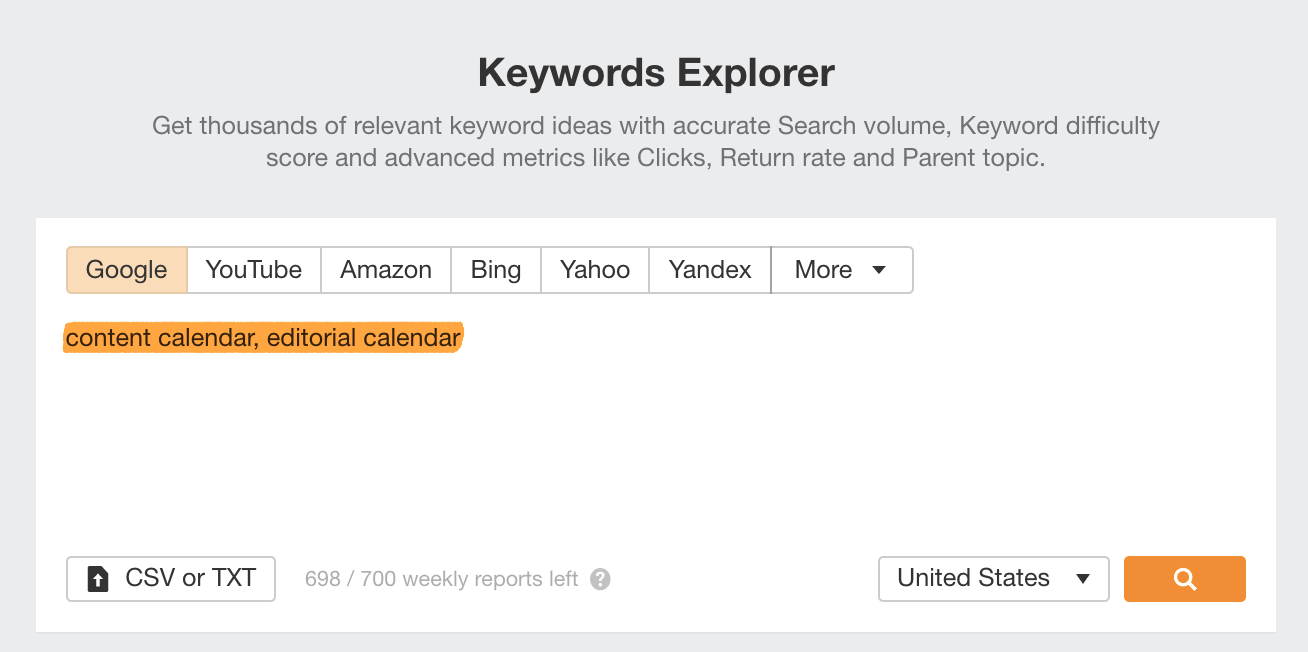The width and height of the screenshot is (1308, 652).
Task: Click the caret arrow beside More
Action: click(x=879, y=270)
